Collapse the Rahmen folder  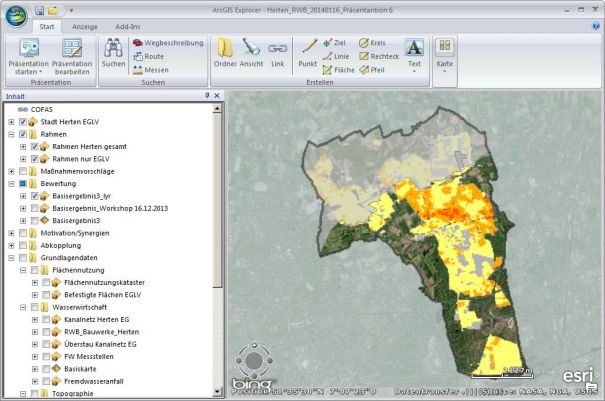coord(11,134)
